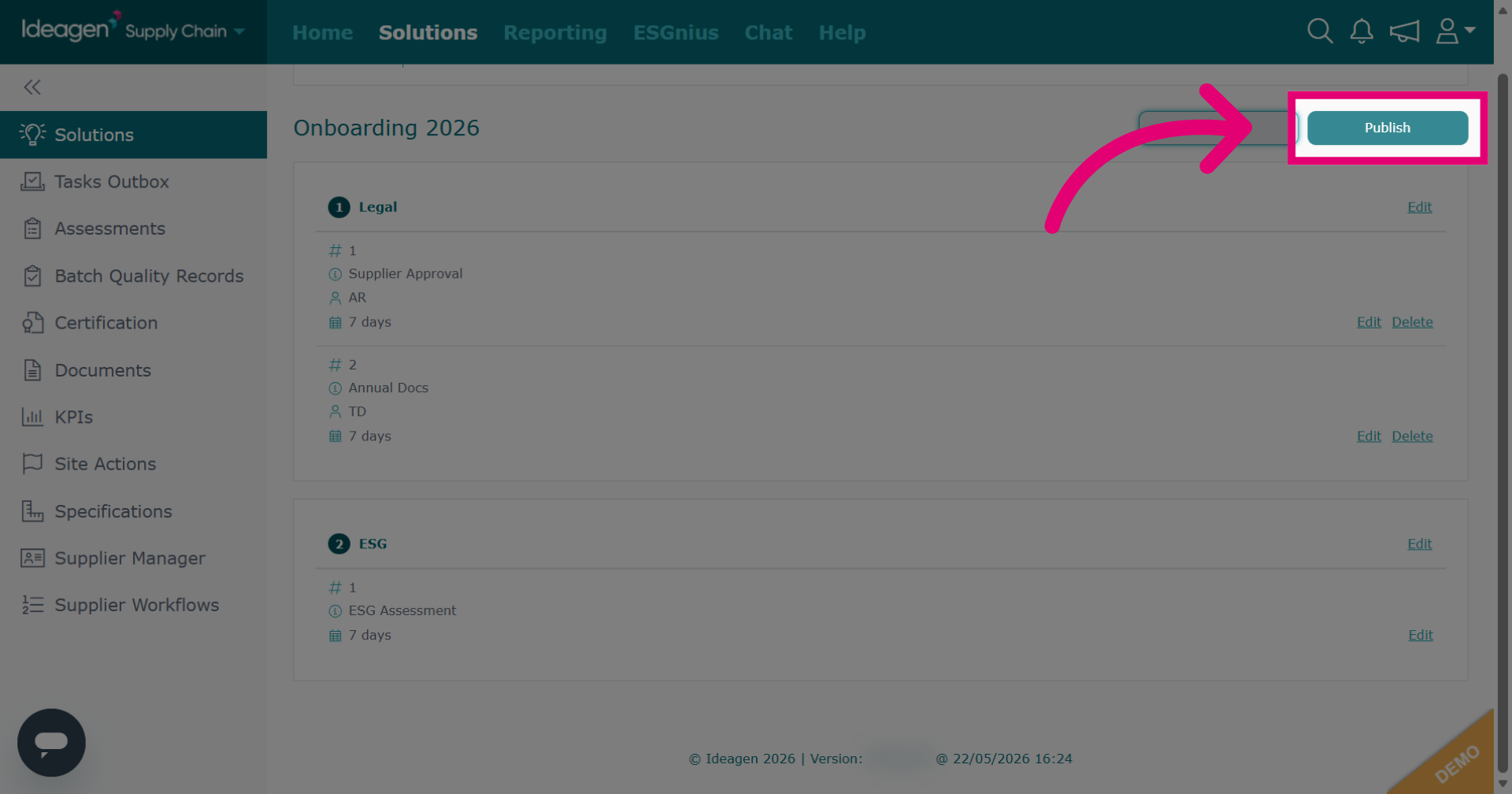1512x794 pixels.
Task: Open Assessments in sidebar
Action: pos(110,228)
